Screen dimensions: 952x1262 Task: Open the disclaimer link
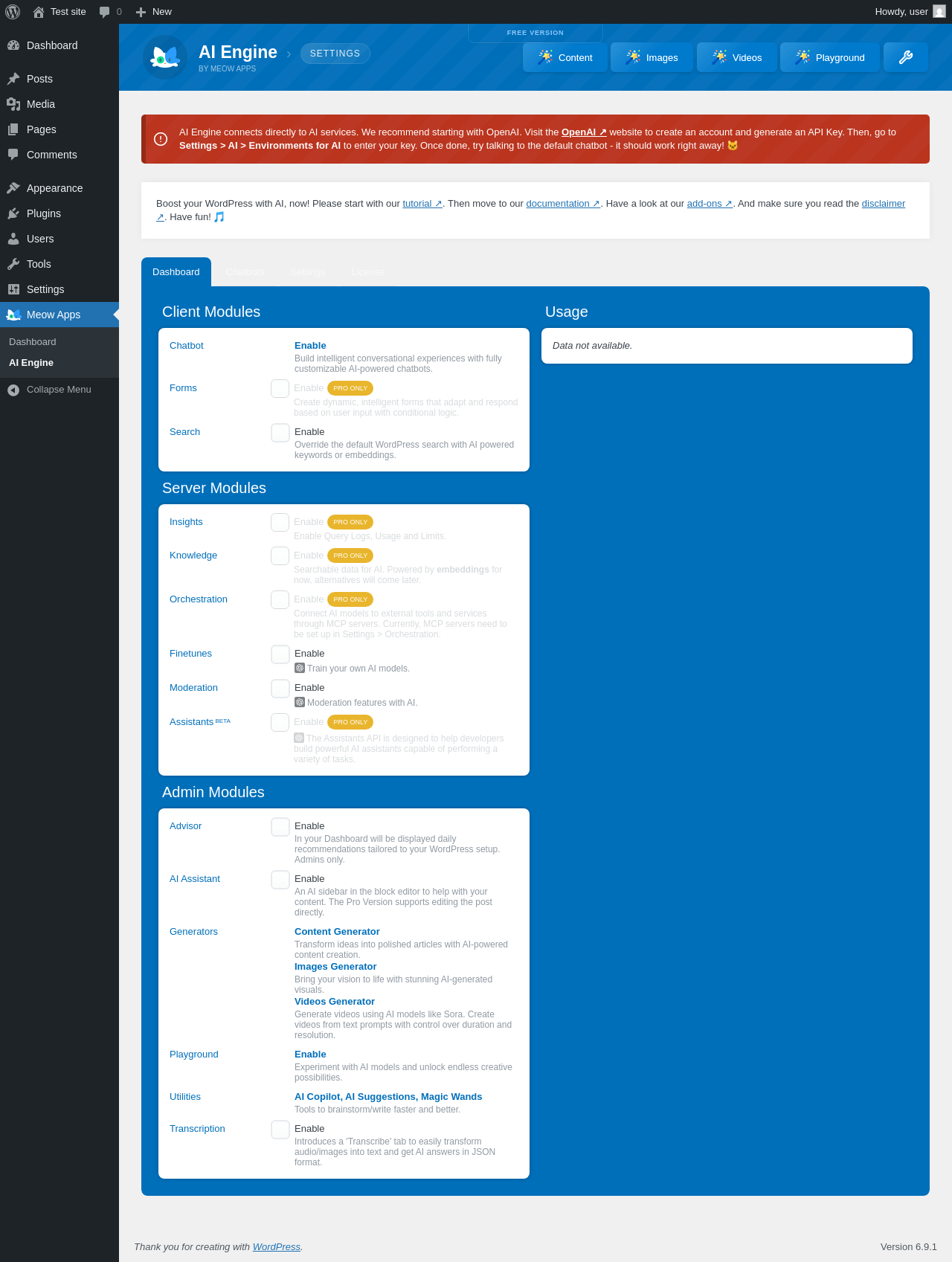tap(884, 204)
